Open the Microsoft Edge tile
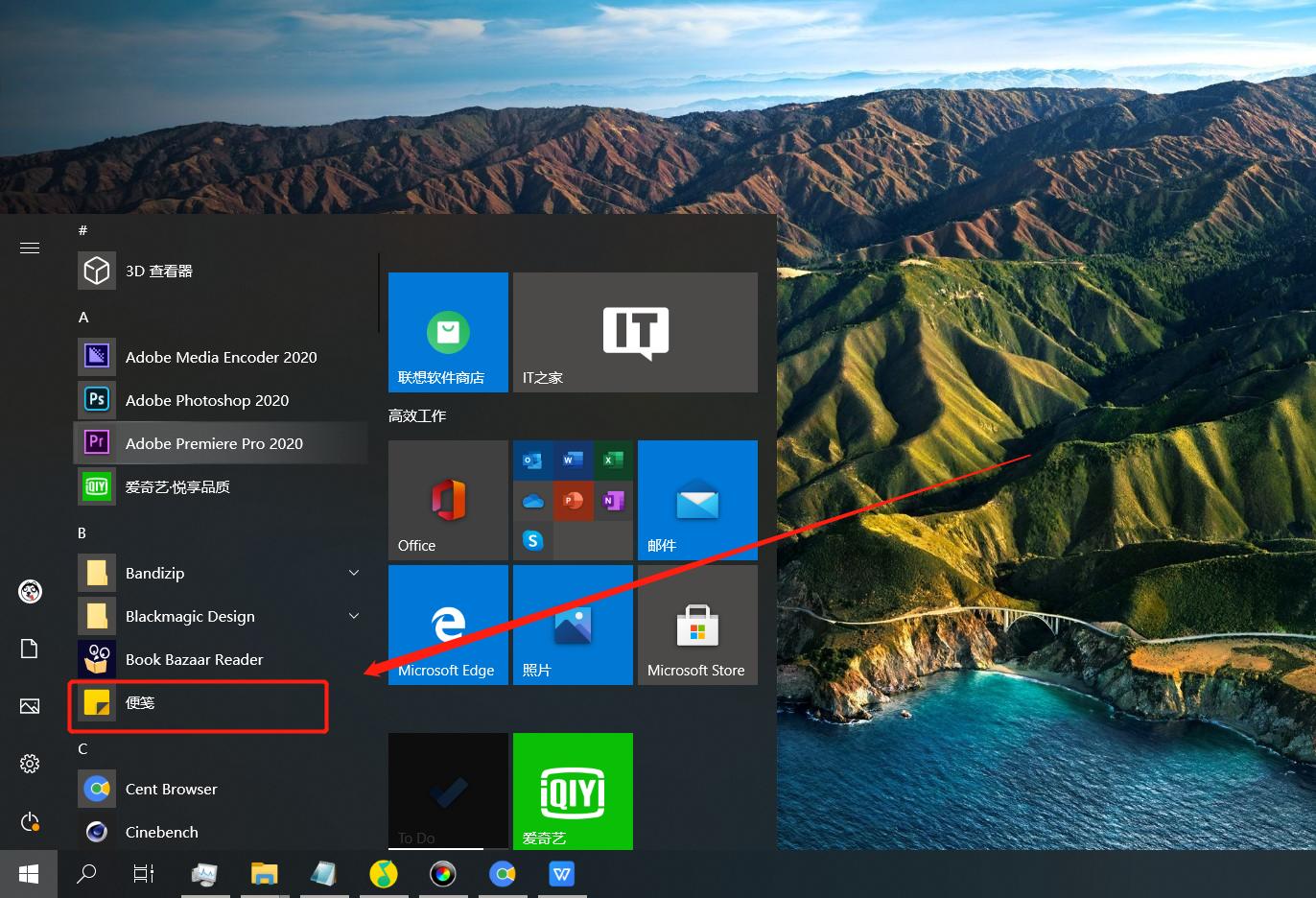The width and height of the screenshot is (1316, 898). coord(448,625)
